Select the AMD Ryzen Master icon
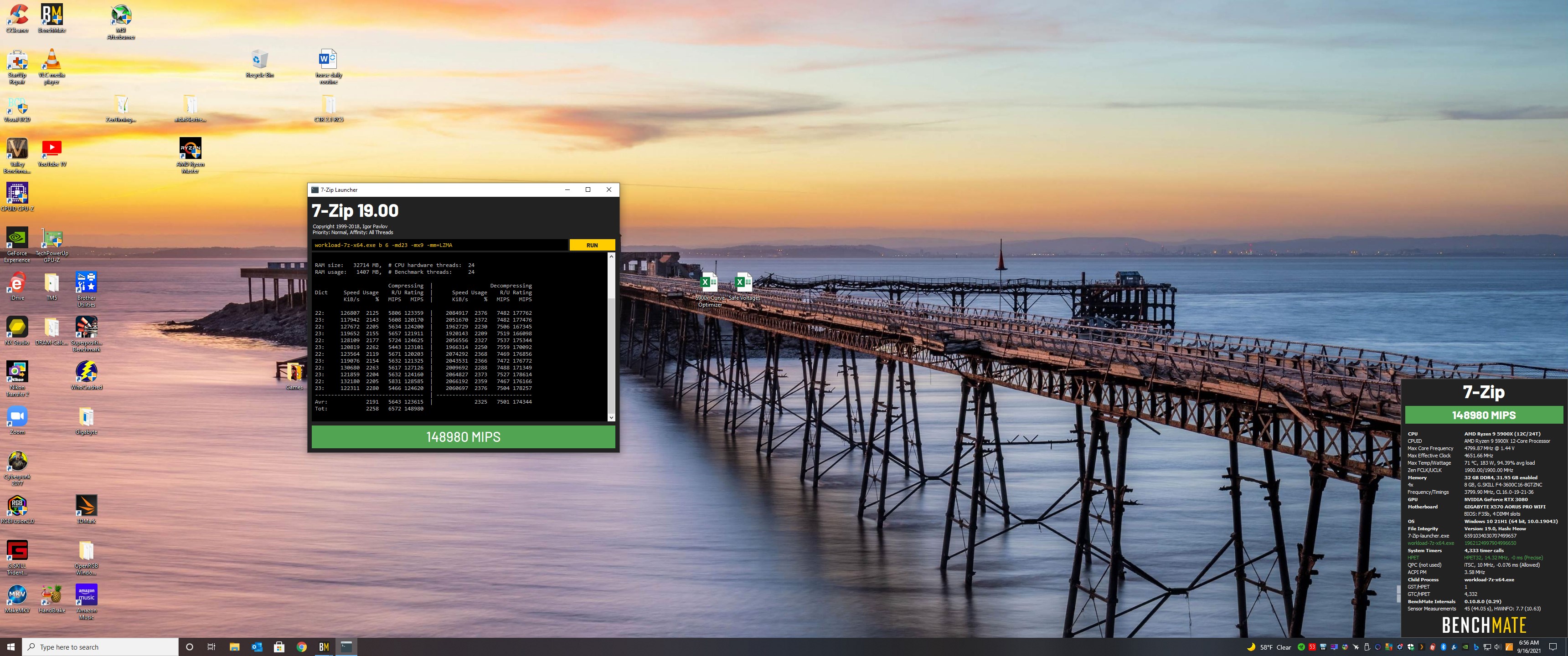This screenshot has width=1568, height=656. (x=190, y=155)
